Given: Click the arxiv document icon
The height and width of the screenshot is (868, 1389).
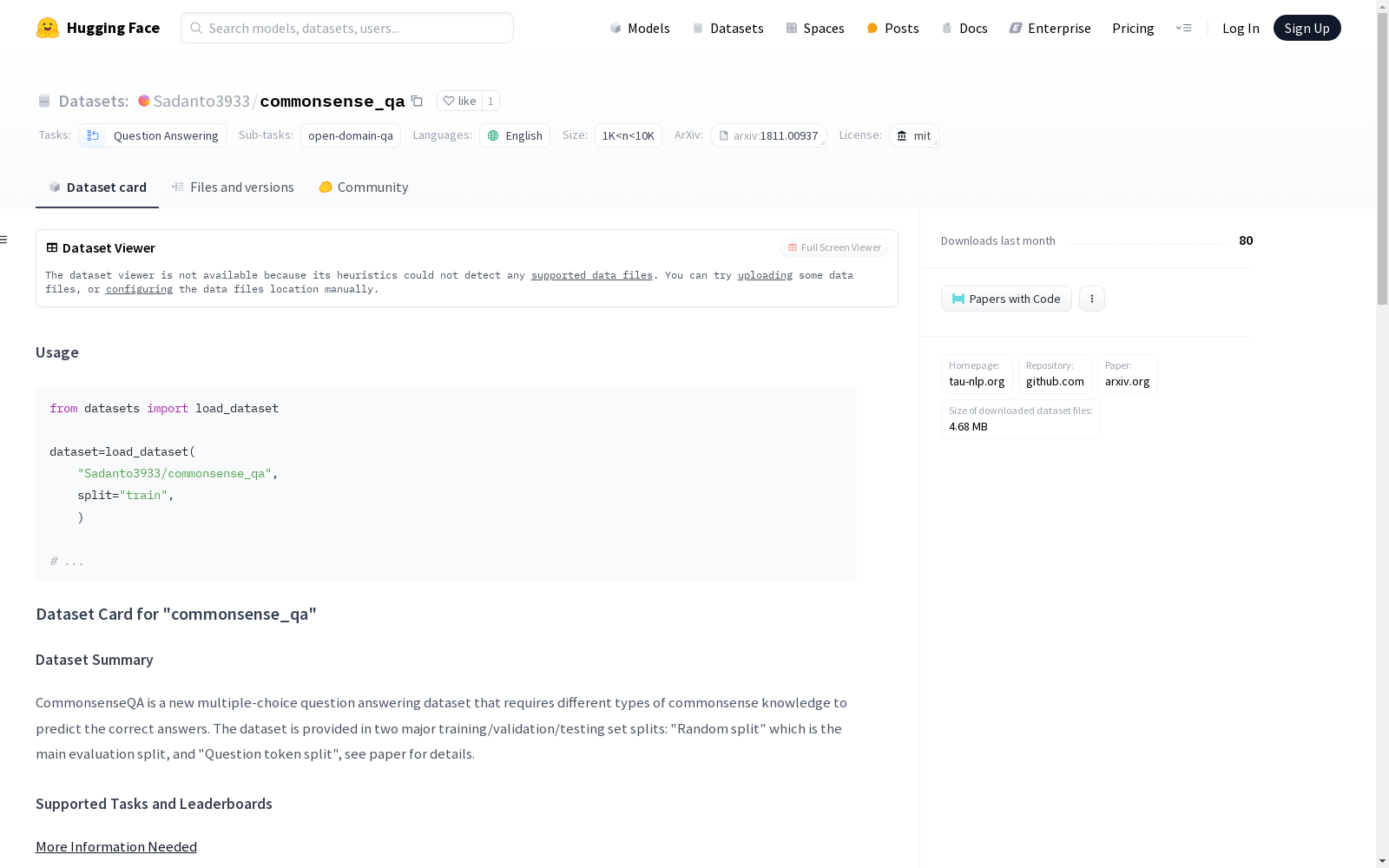Looking at the screenshot, I should (724, 135).
